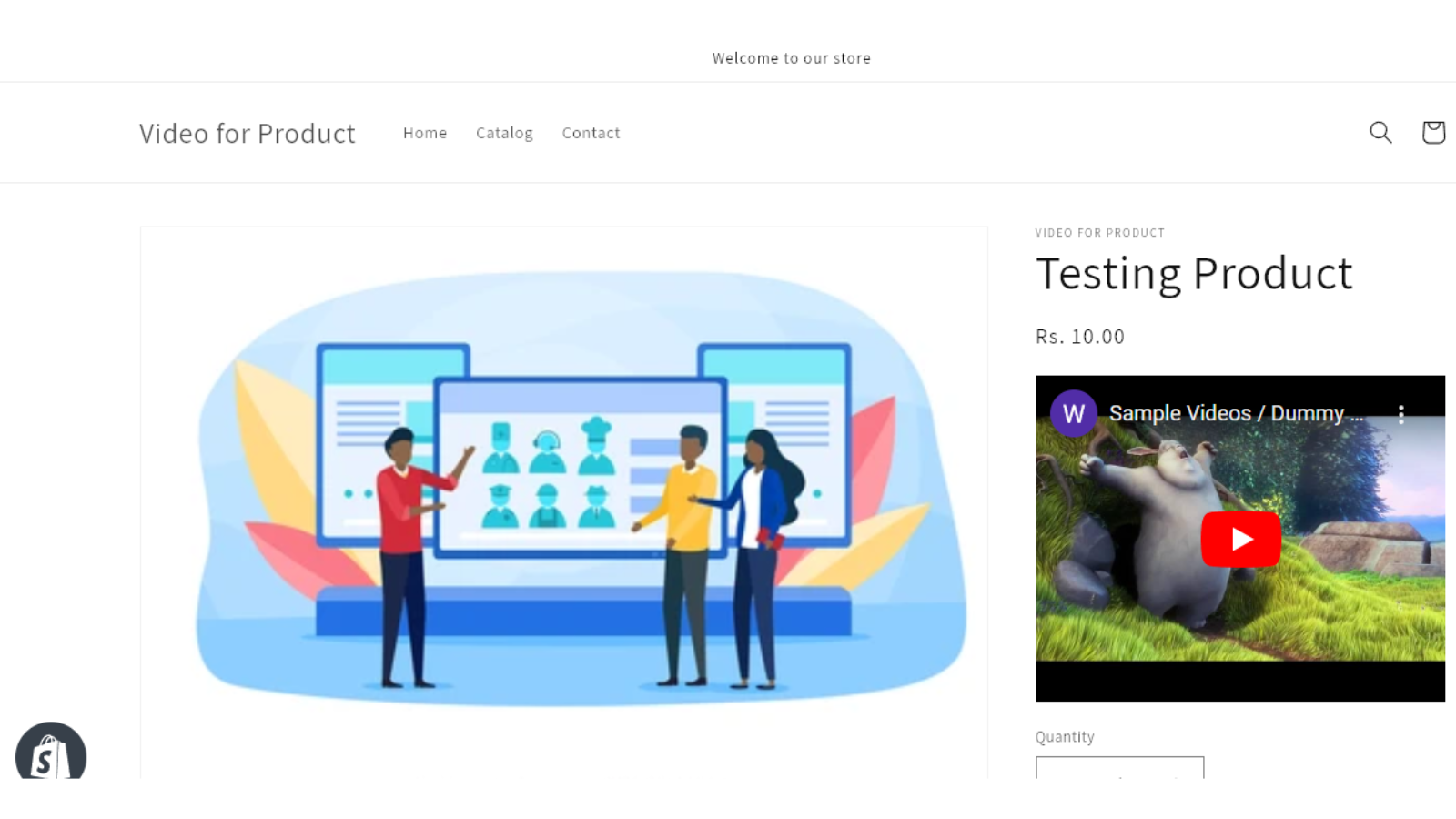Click the Rs. 10.00 price text
The height and width of the screenshot is (819, 1456).
pyautogui.click(x=1079, y=336)
